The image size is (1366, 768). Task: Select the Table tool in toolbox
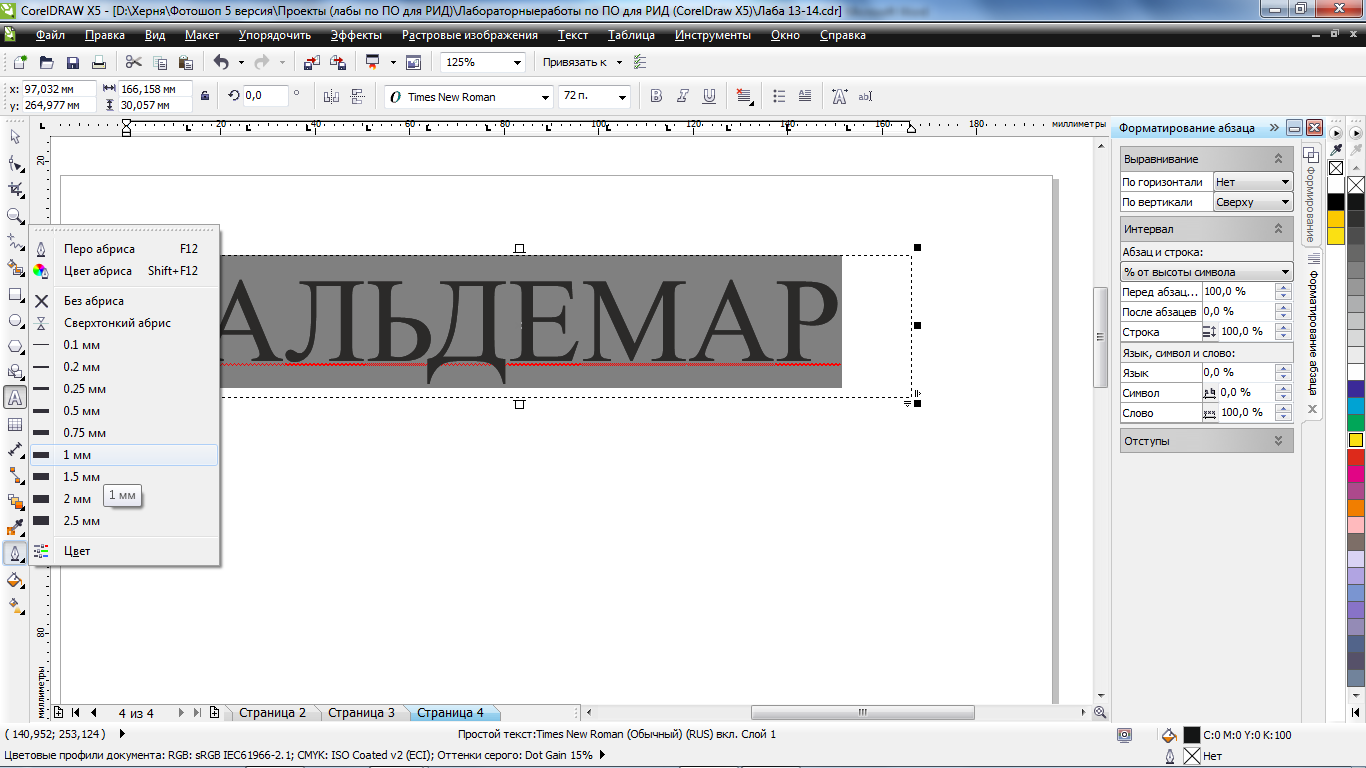(15, 424)
